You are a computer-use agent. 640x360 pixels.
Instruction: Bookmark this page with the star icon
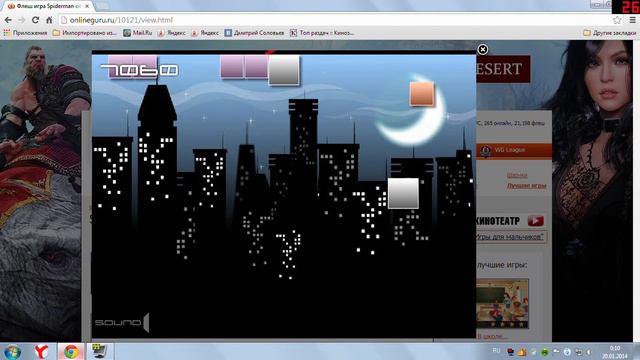[x=617, y=20]
